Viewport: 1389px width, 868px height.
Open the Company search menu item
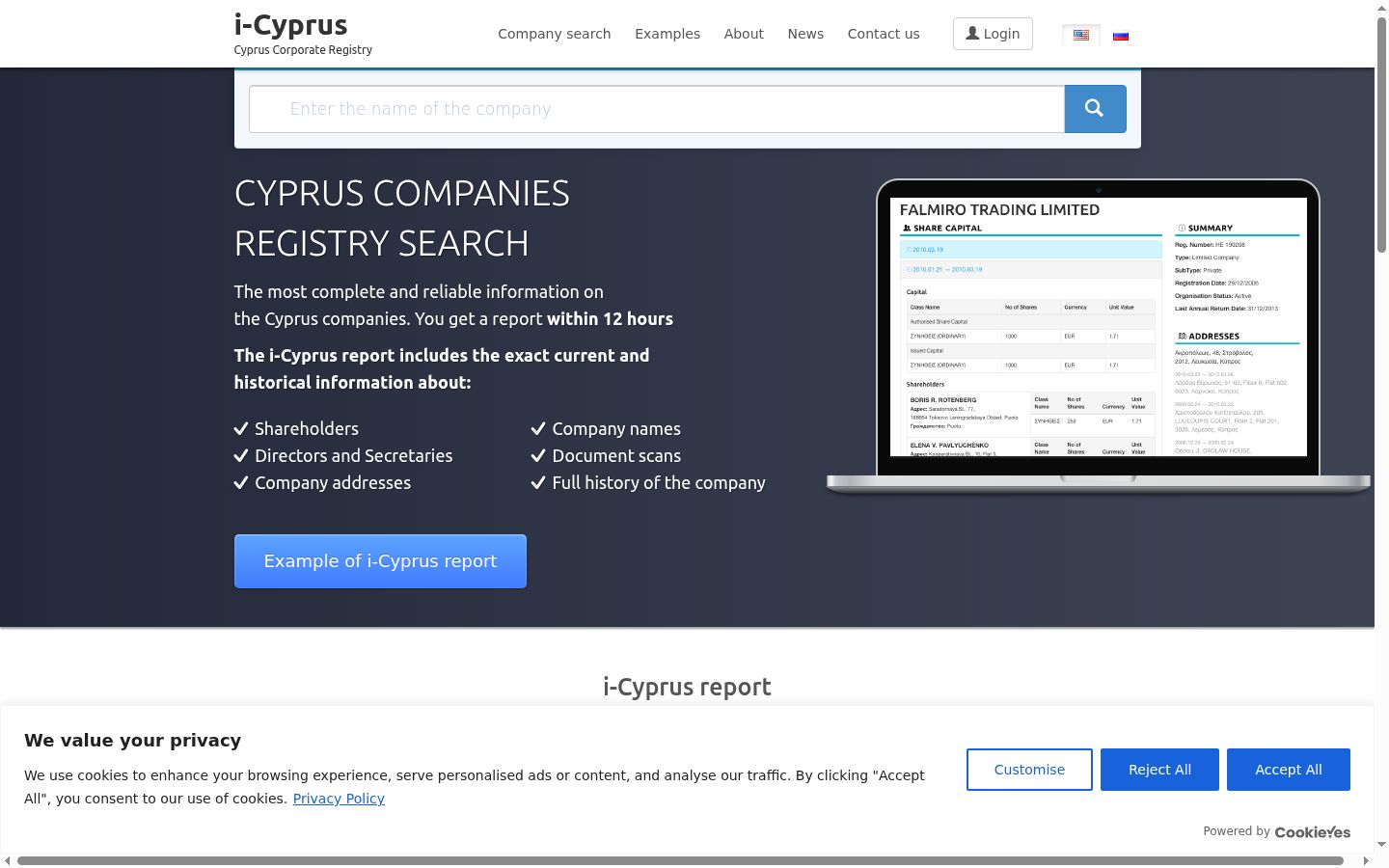[555, 34]
